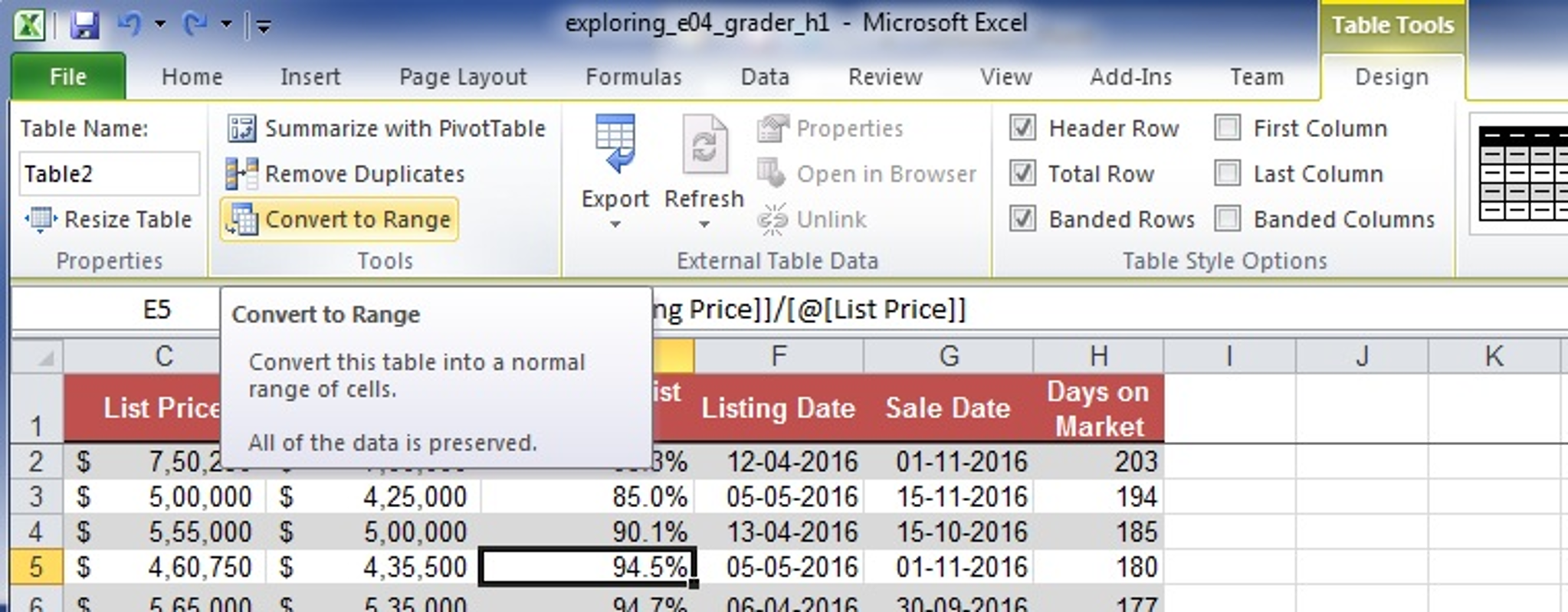Viewport: 1568px width, 612px height.
Task: Click the Remove Duplicates icon
Action: click(241, 174)
